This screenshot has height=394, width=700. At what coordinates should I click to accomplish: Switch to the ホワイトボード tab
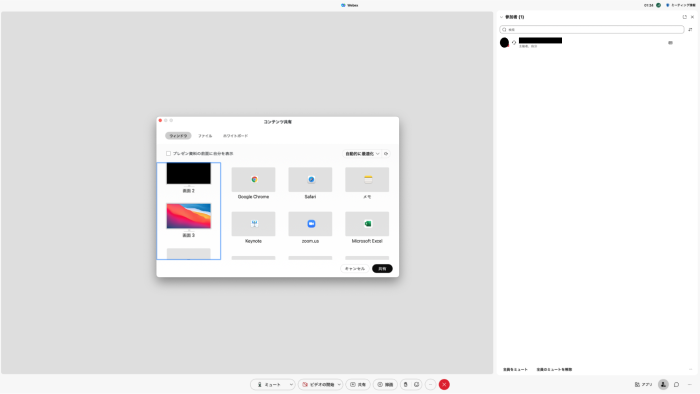[x=235, y=136]
